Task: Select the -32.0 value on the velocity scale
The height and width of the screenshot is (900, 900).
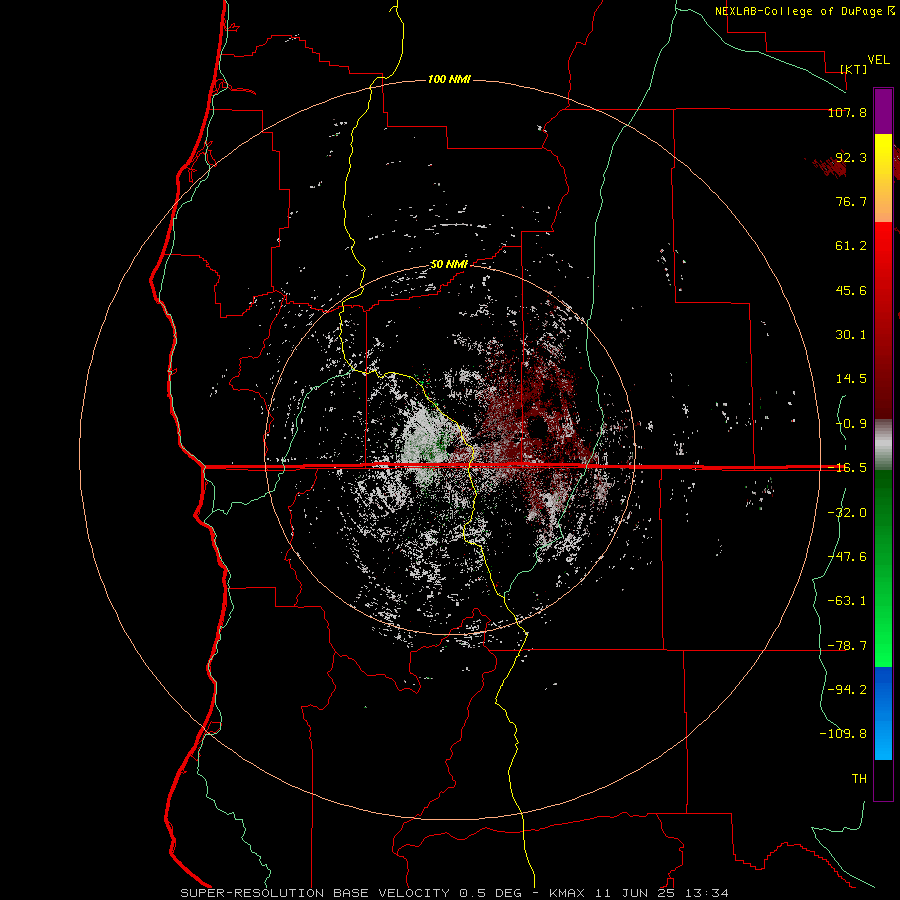Action: click(847, 513)
